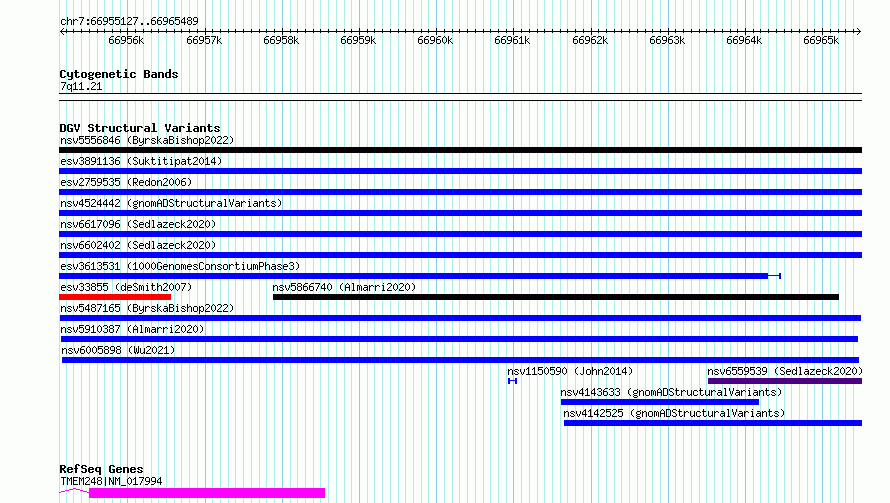Open variant nsv5866740 (Almarri2020) label
The image size is (890, 503).
[x=344, y=287]
